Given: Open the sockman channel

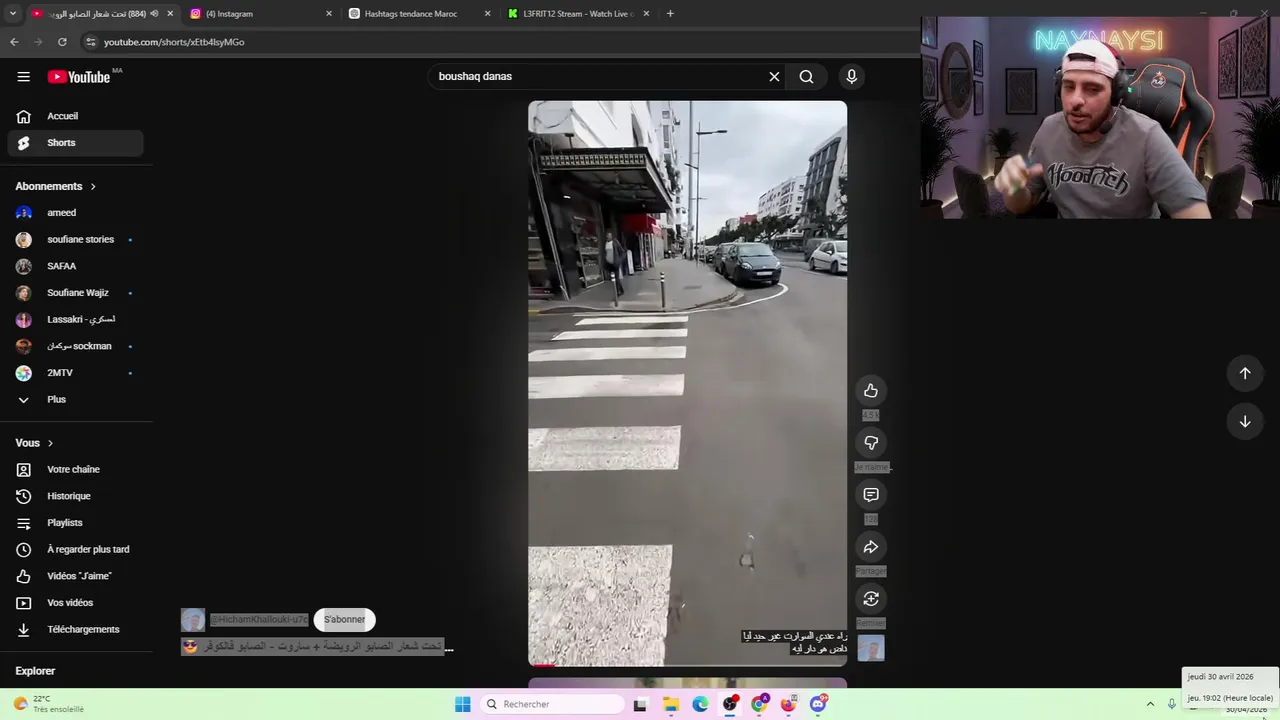Looking at the screenshot, I should click(x=75, y=346).
